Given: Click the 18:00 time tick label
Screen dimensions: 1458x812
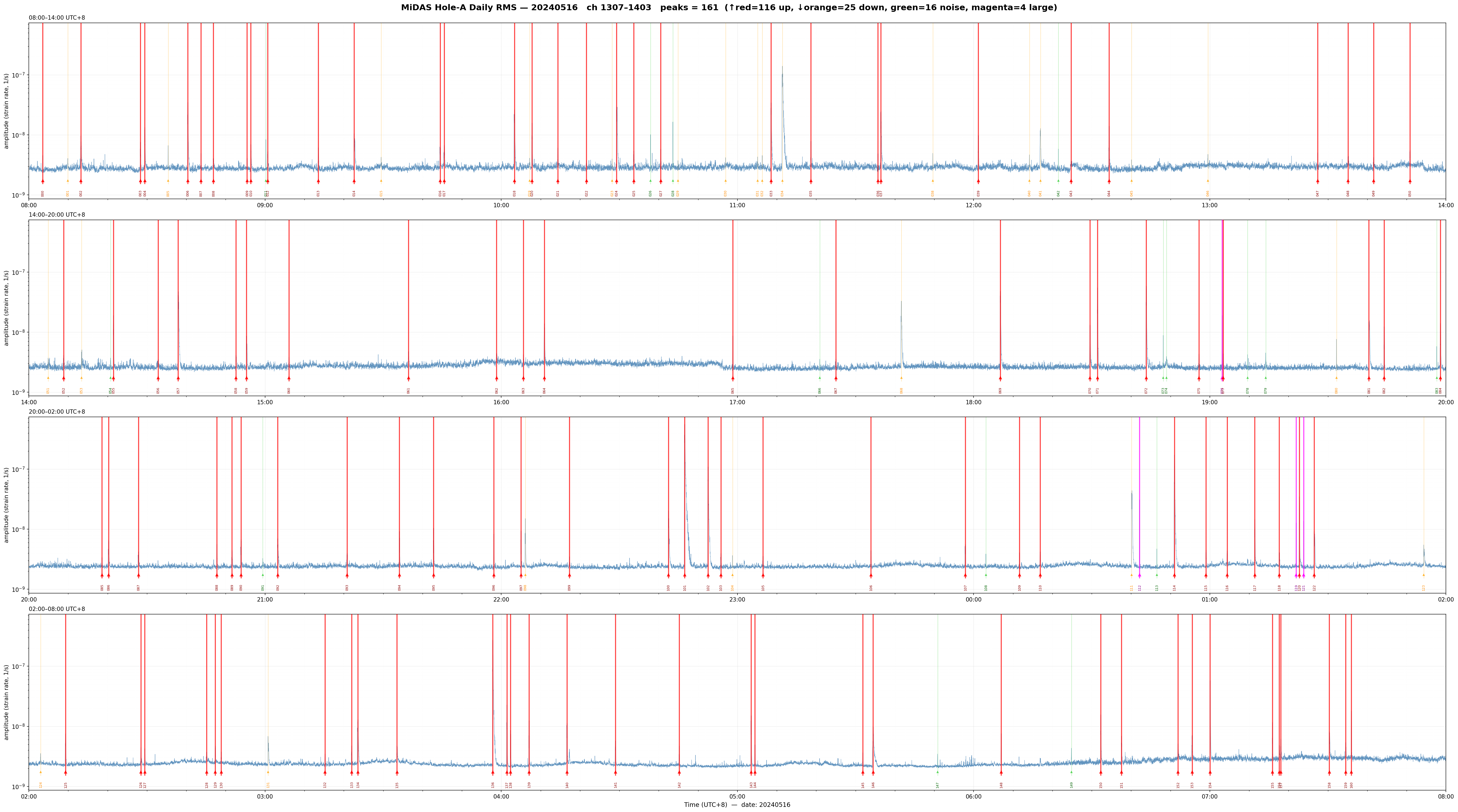Looking at the screenshot, I should click(974, 402).
